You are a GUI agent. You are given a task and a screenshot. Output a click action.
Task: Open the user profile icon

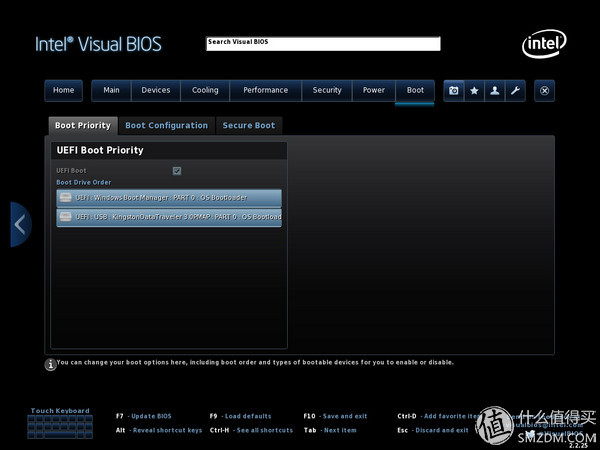(x=494, y=91)
